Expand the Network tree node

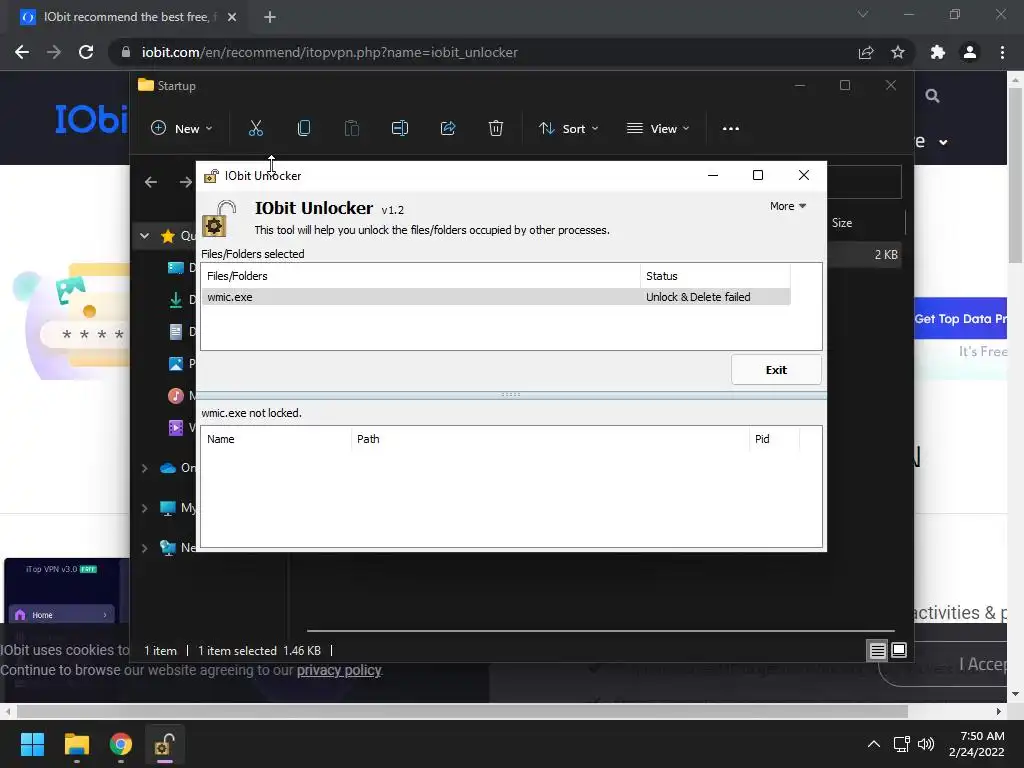[145, 548]
